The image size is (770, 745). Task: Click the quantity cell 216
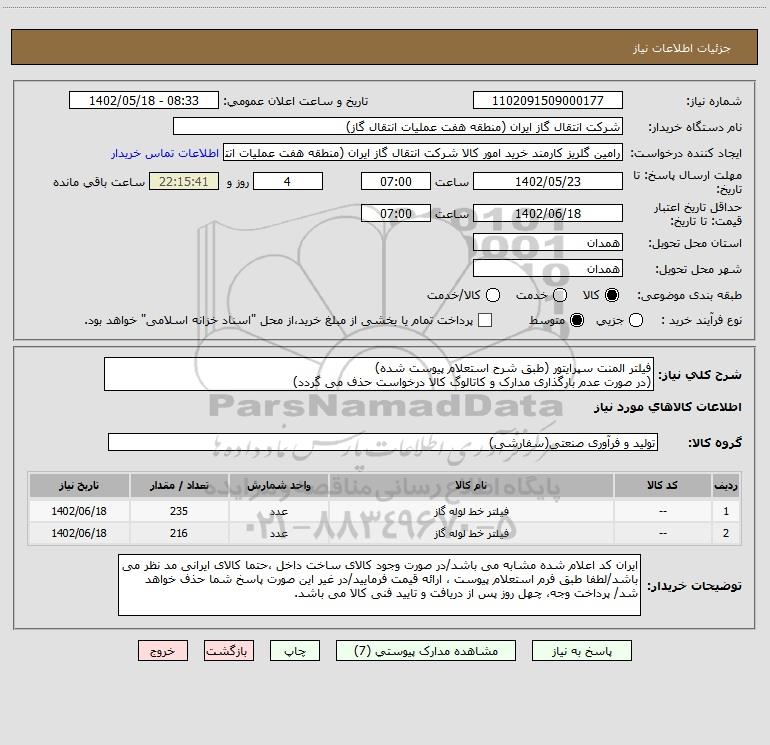pos(179,533)
